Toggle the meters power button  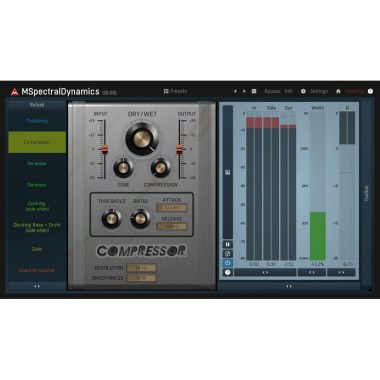(x=228, y=263)
